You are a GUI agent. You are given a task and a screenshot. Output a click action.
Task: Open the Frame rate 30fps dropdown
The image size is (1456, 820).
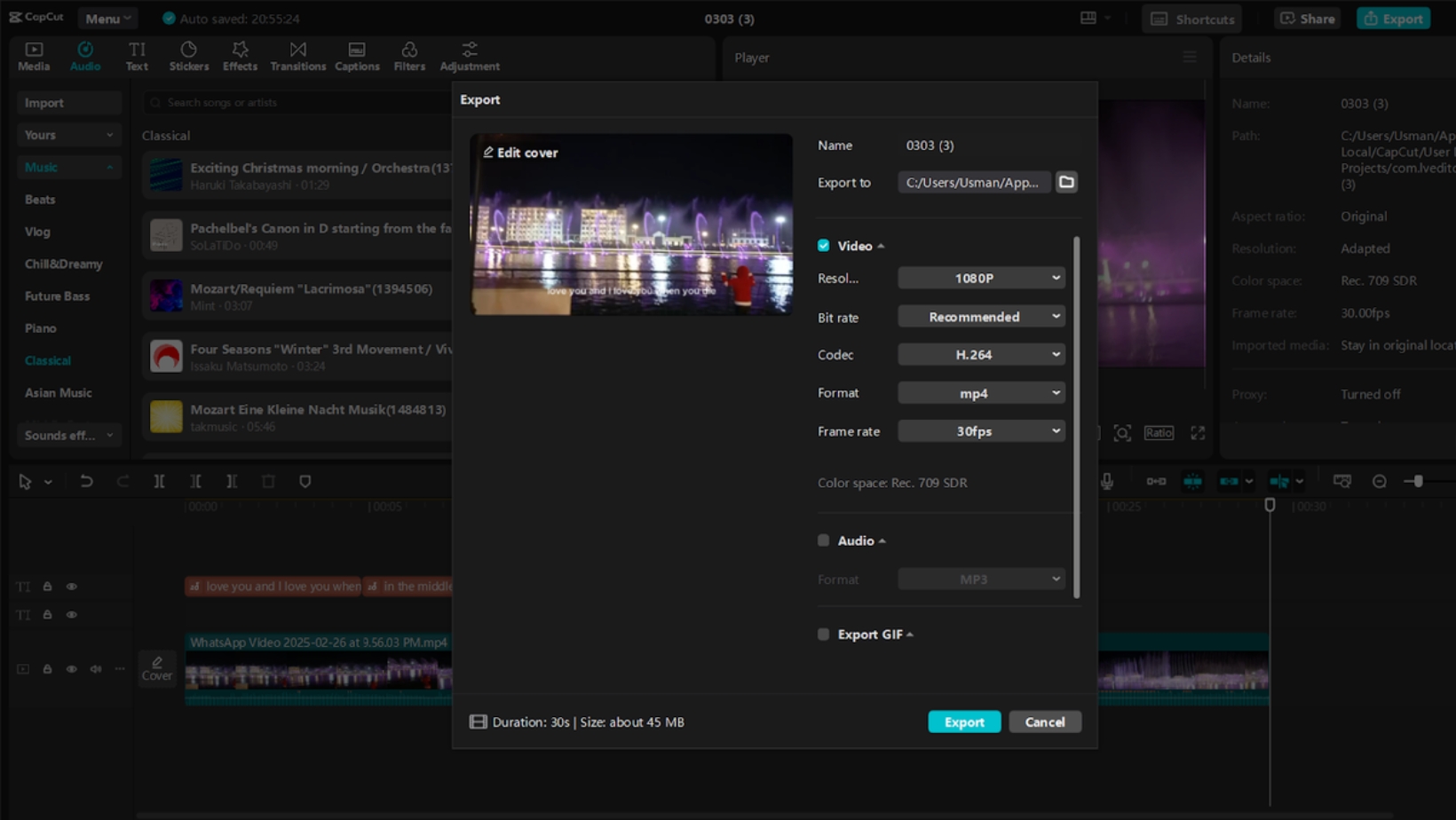(x=981, y=430)
